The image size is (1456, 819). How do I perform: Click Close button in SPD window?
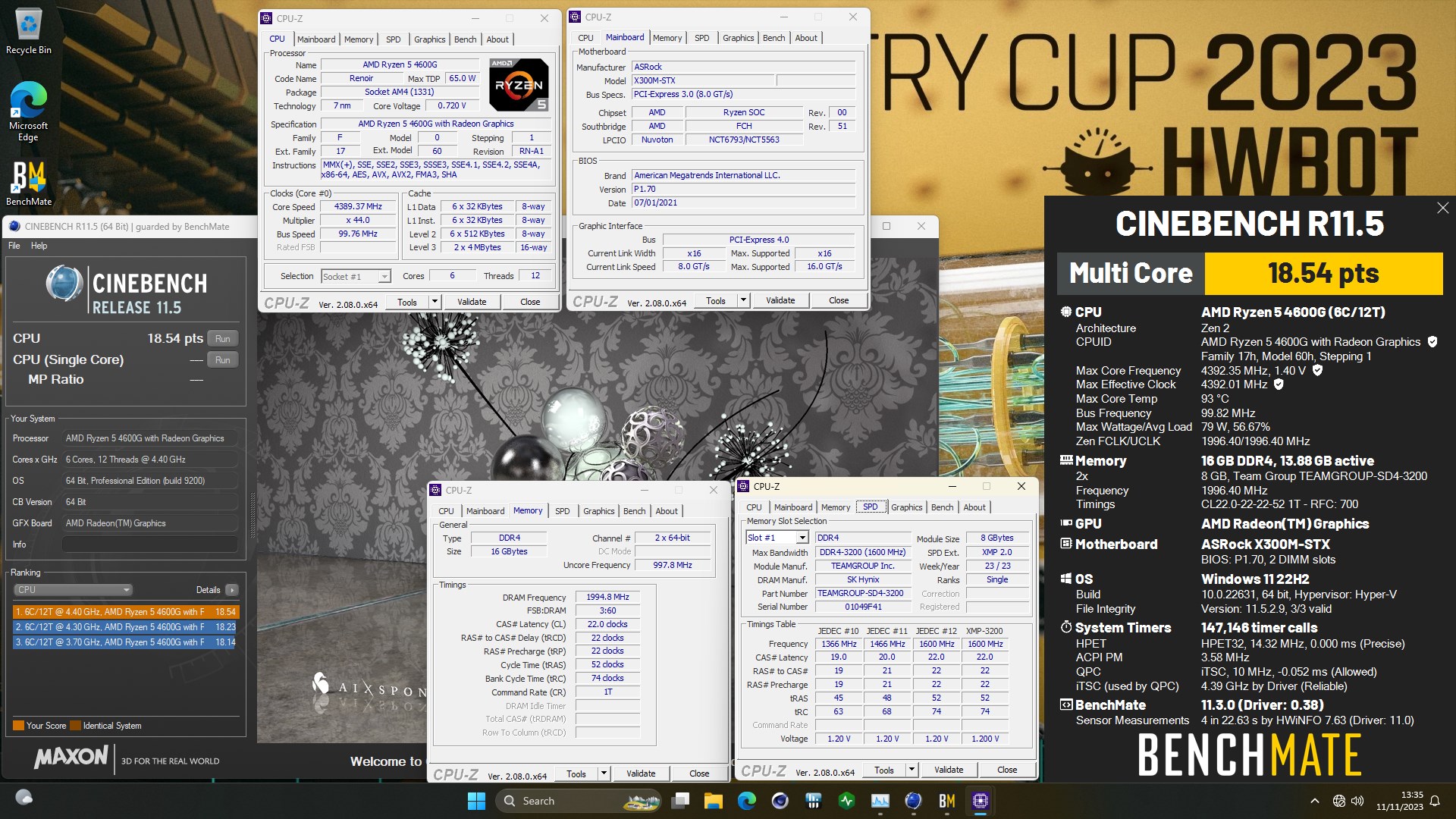point(1007,770)
